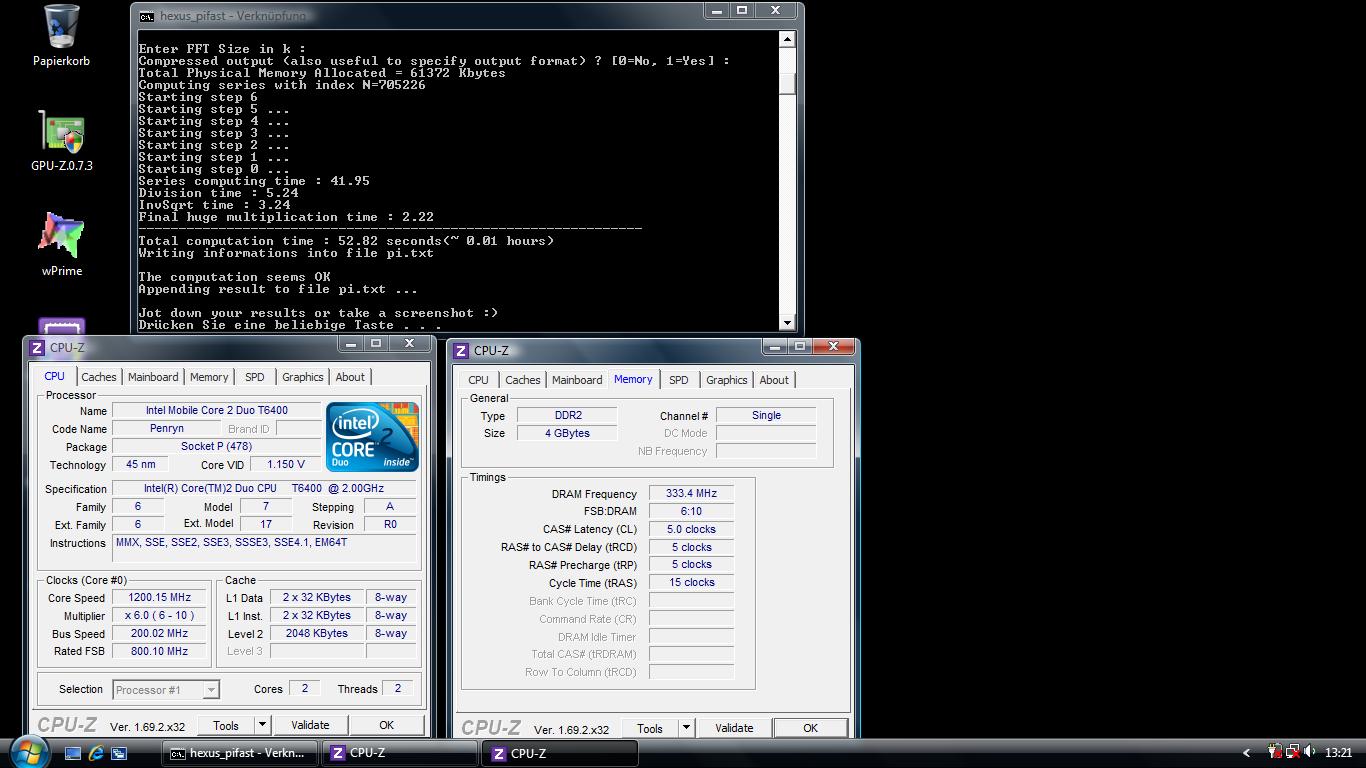Viewport: 1366px width, 768px height.
Task: Select About tab in right CPU-Z
Action: [x=774, y=380]
